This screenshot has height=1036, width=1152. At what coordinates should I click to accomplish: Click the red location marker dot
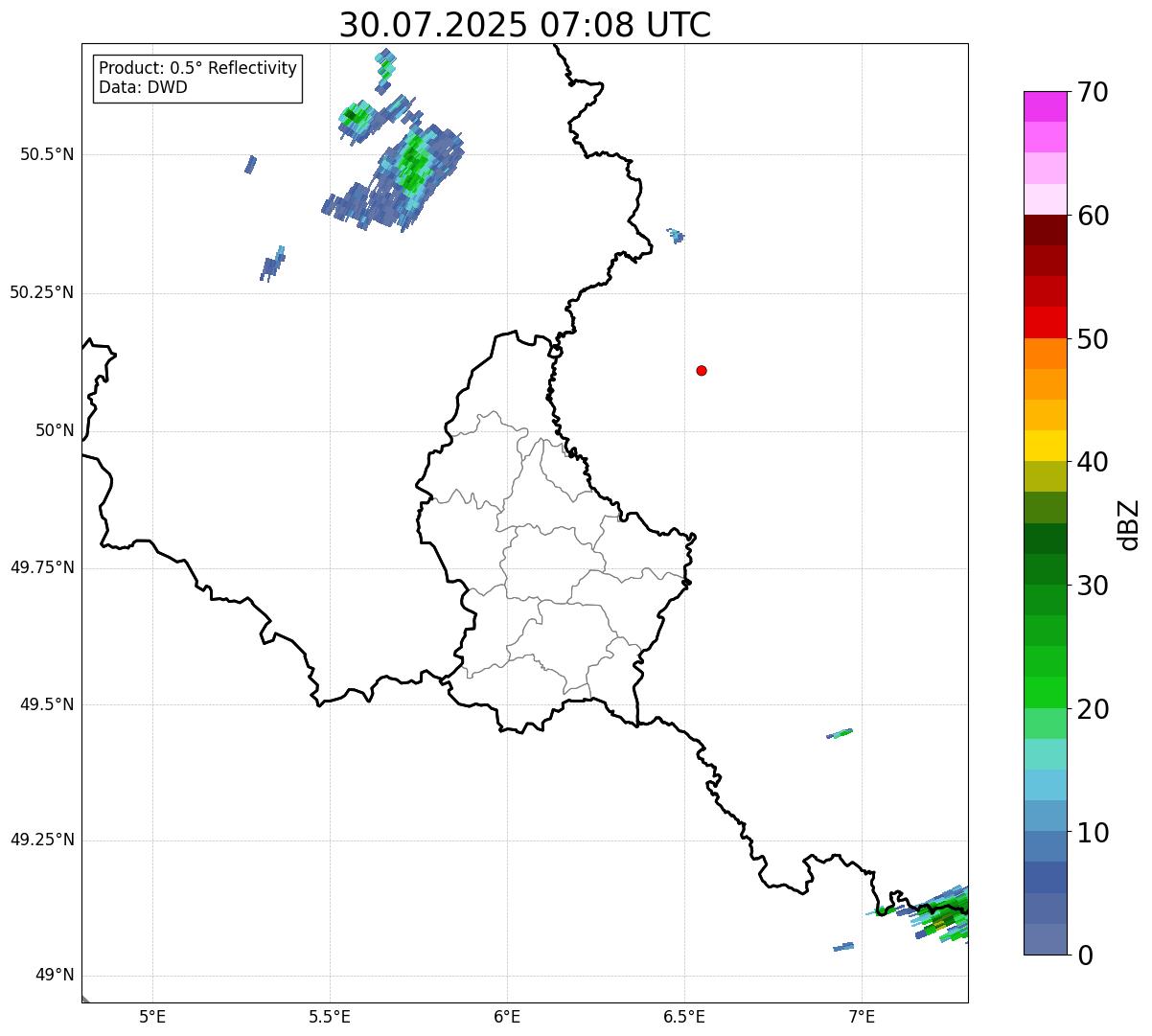point(702,370)
